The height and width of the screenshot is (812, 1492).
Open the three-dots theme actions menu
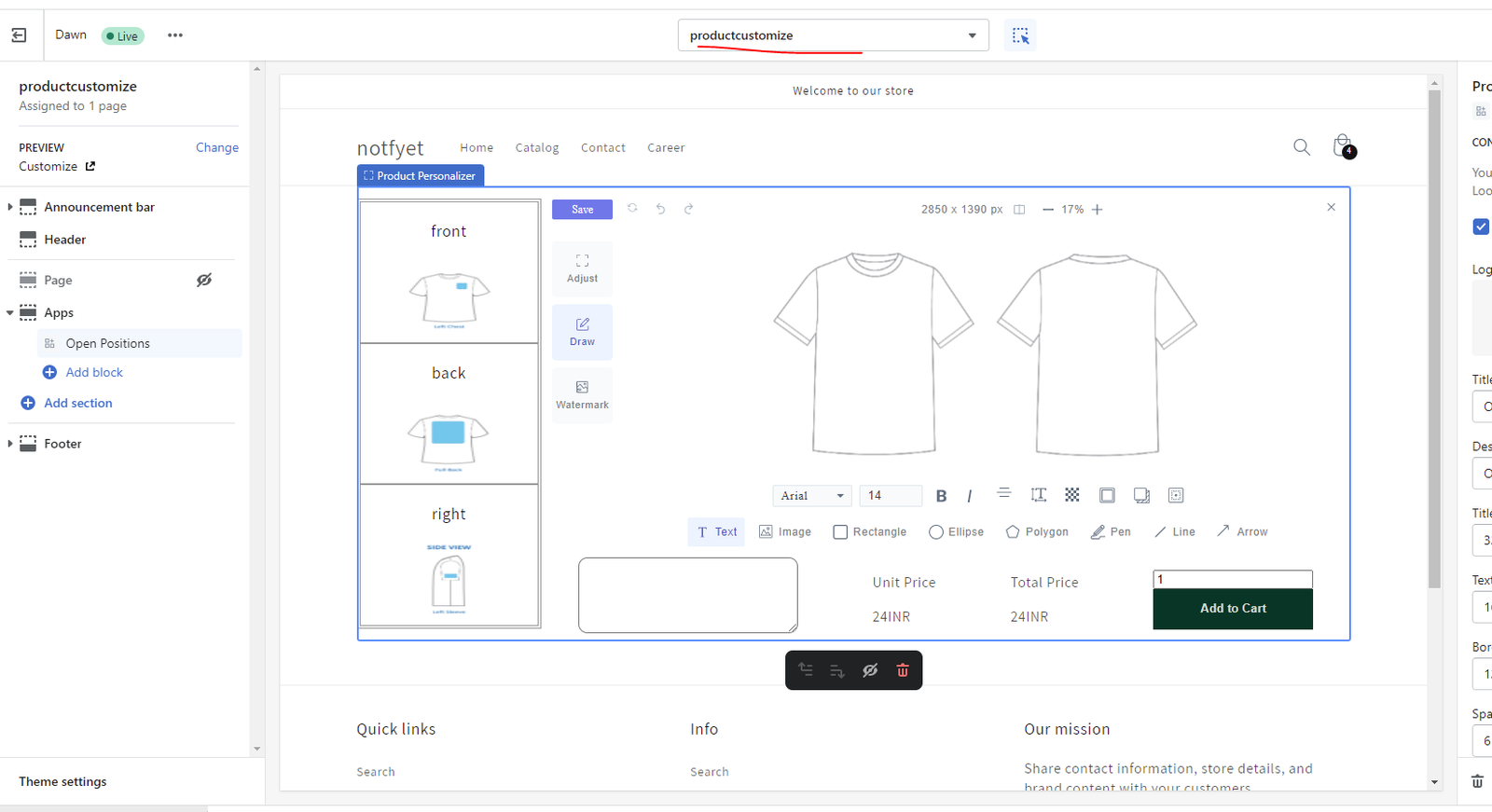[x=175, y=35]
